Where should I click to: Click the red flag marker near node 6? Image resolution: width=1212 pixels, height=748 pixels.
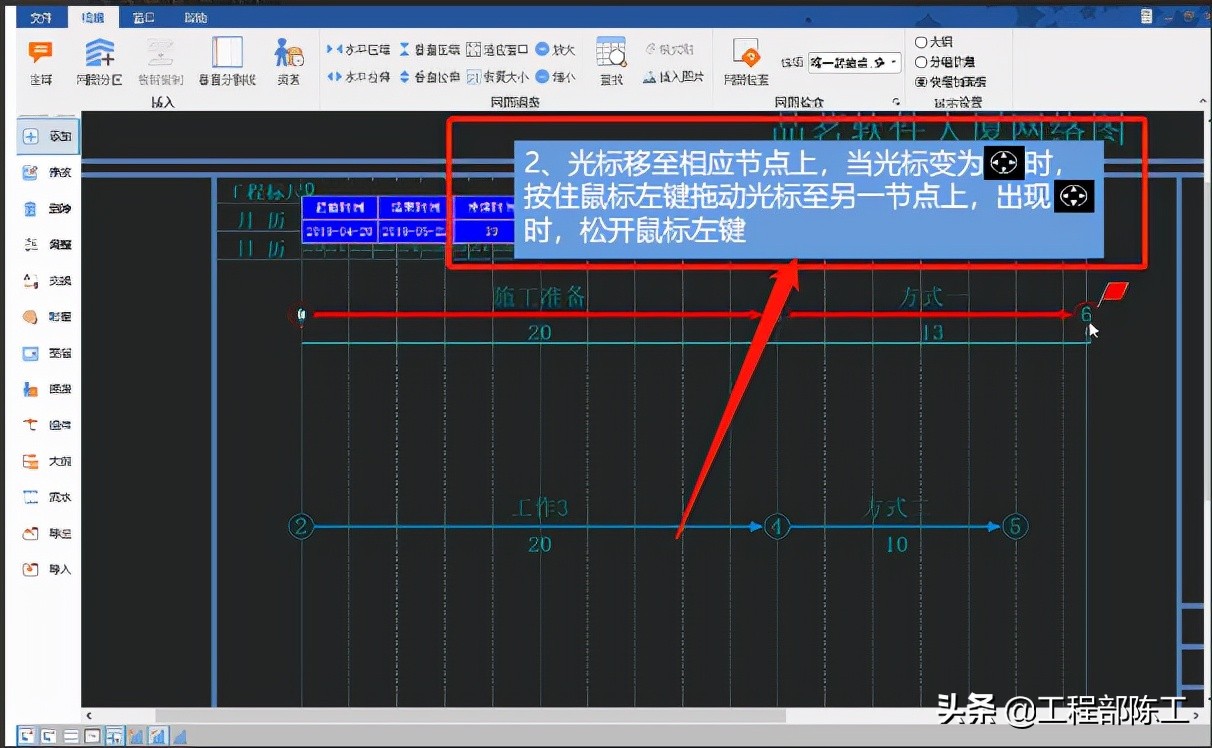[1113, 293]
